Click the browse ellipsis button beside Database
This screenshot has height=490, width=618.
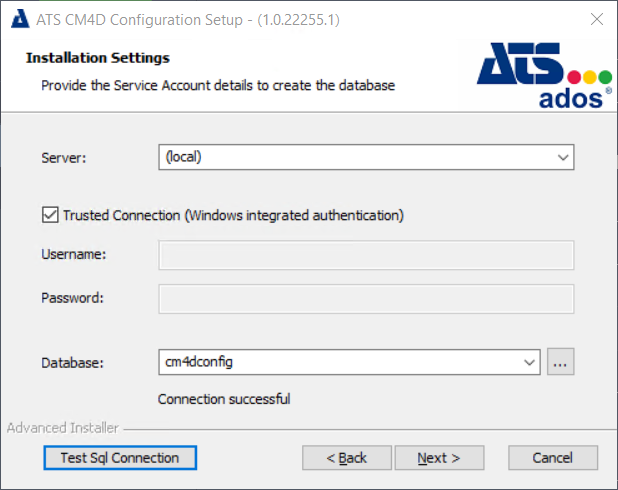560,363
